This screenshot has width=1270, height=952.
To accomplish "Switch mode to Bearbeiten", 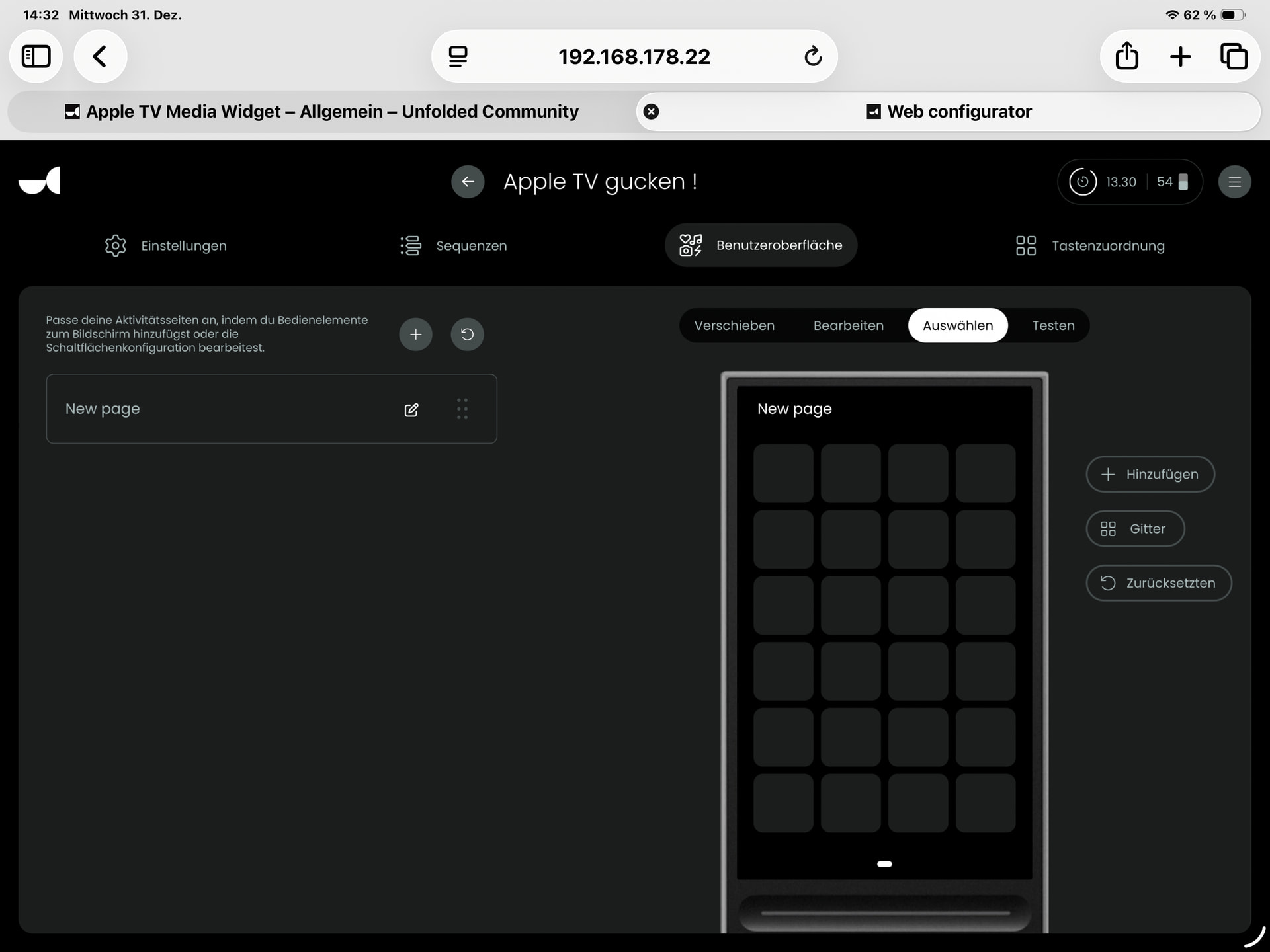I will pos(848,325).
